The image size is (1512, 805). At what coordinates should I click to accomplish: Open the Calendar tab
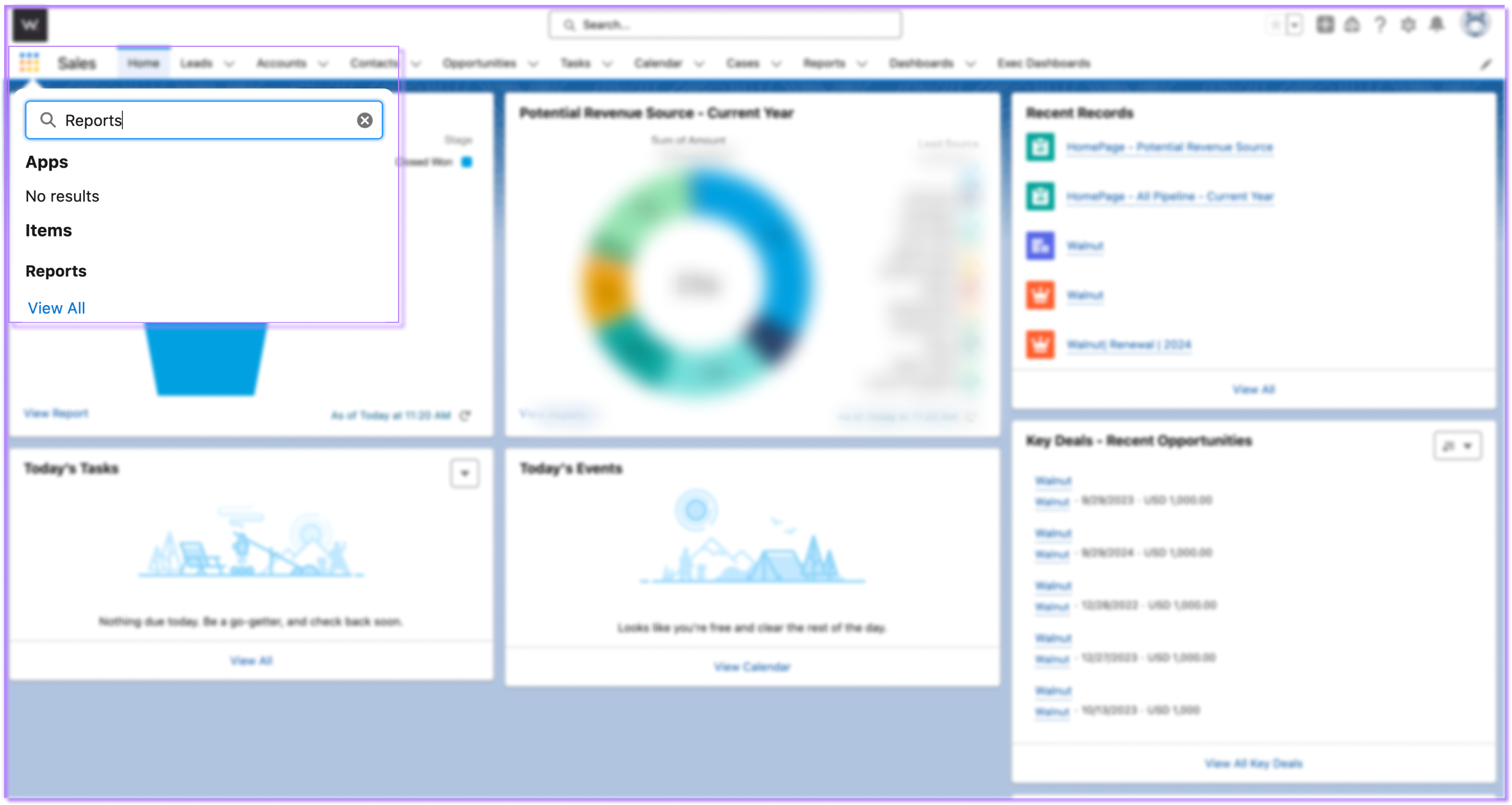click(x=658, y=63)
